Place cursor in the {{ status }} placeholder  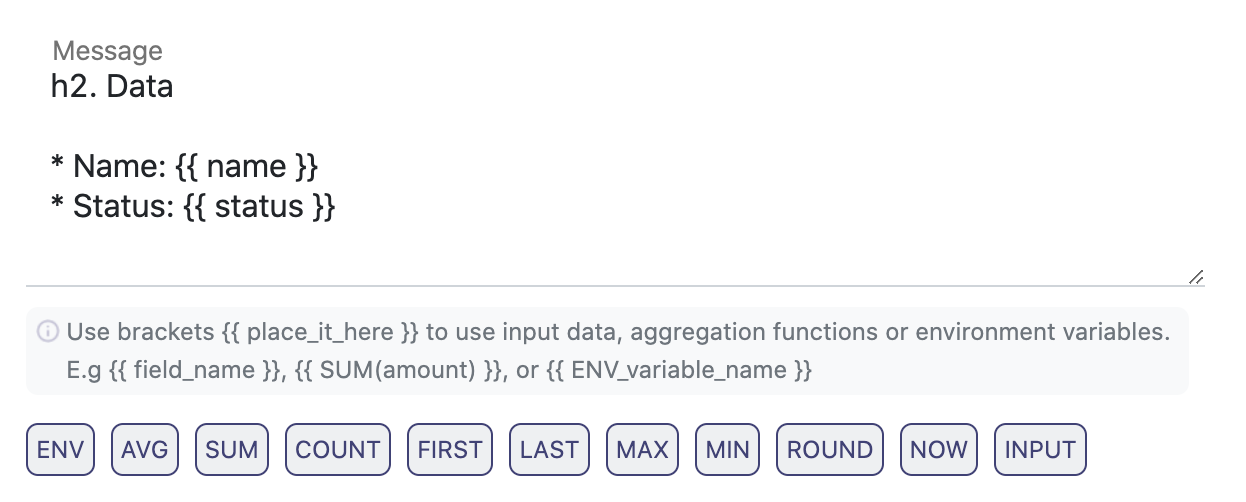(x=259, y=207)
